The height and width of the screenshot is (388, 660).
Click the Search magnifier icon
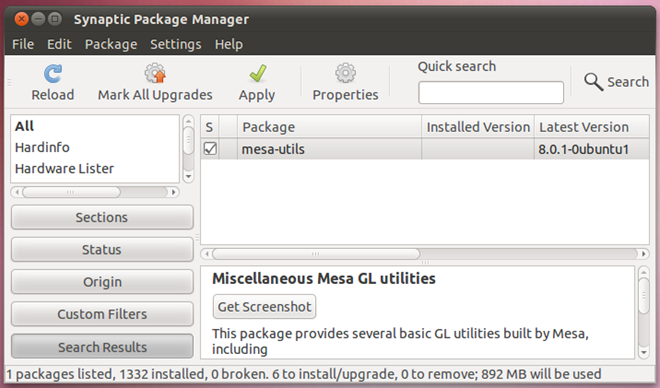593,82
